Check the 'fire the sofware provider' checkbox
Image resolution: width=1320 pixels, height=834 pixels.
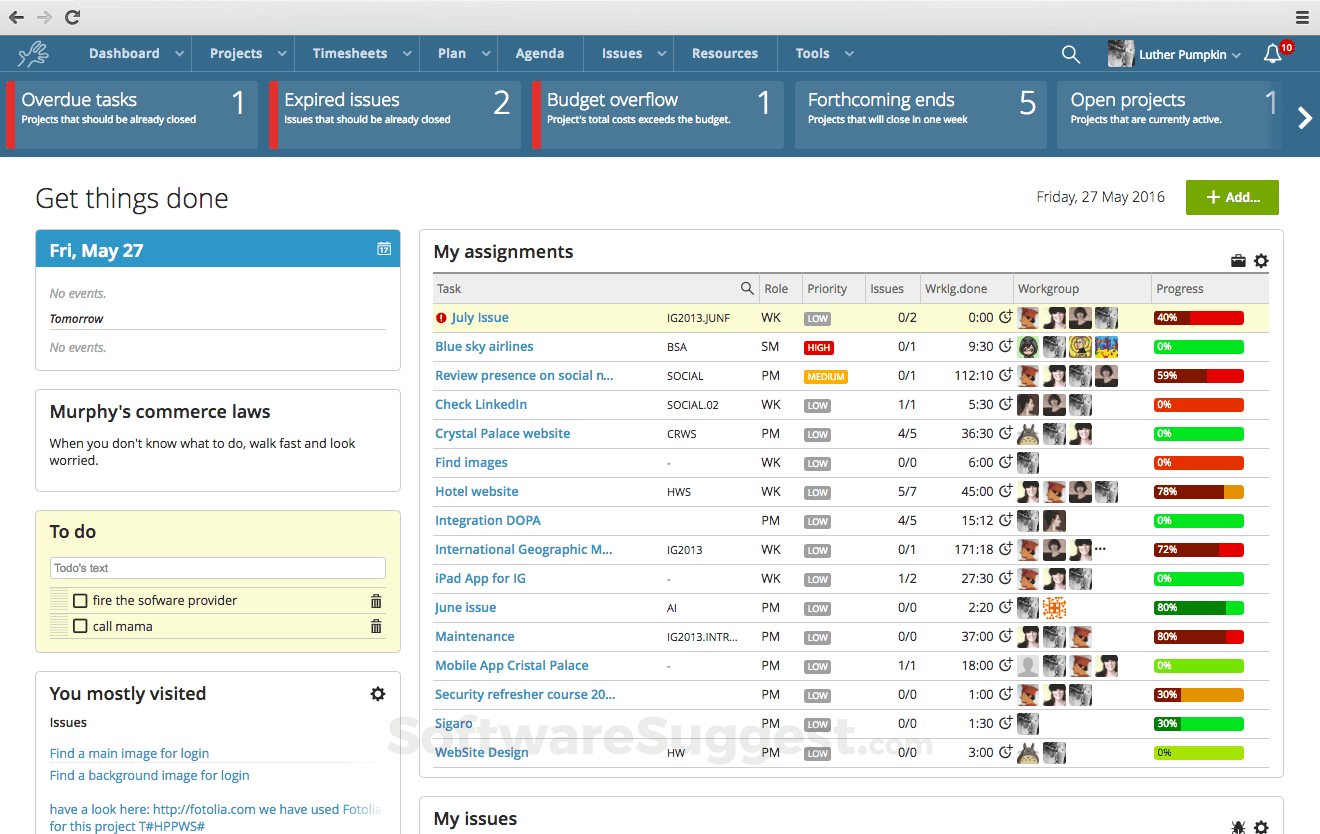click(81, 601)
